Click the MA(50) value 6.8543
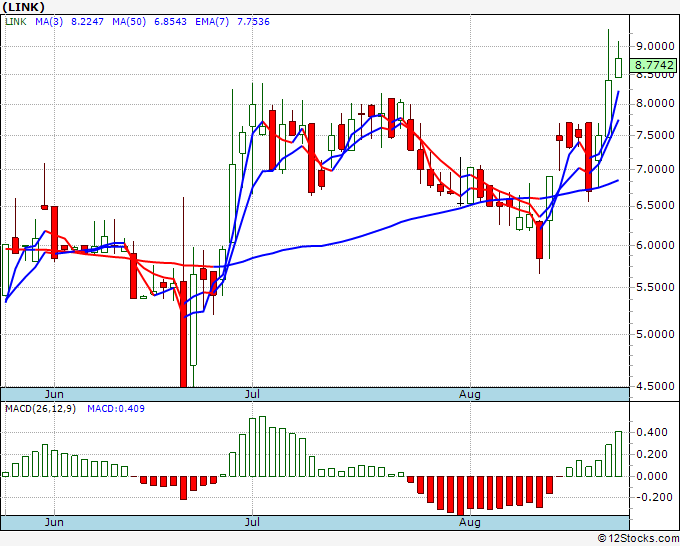The height and width of the screenshot is (546, 680). [x=170, y=22]
